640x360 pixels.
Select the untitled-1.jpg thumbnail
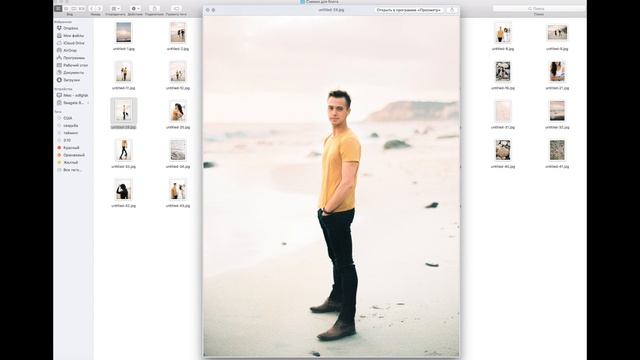[x=124, y=32]
